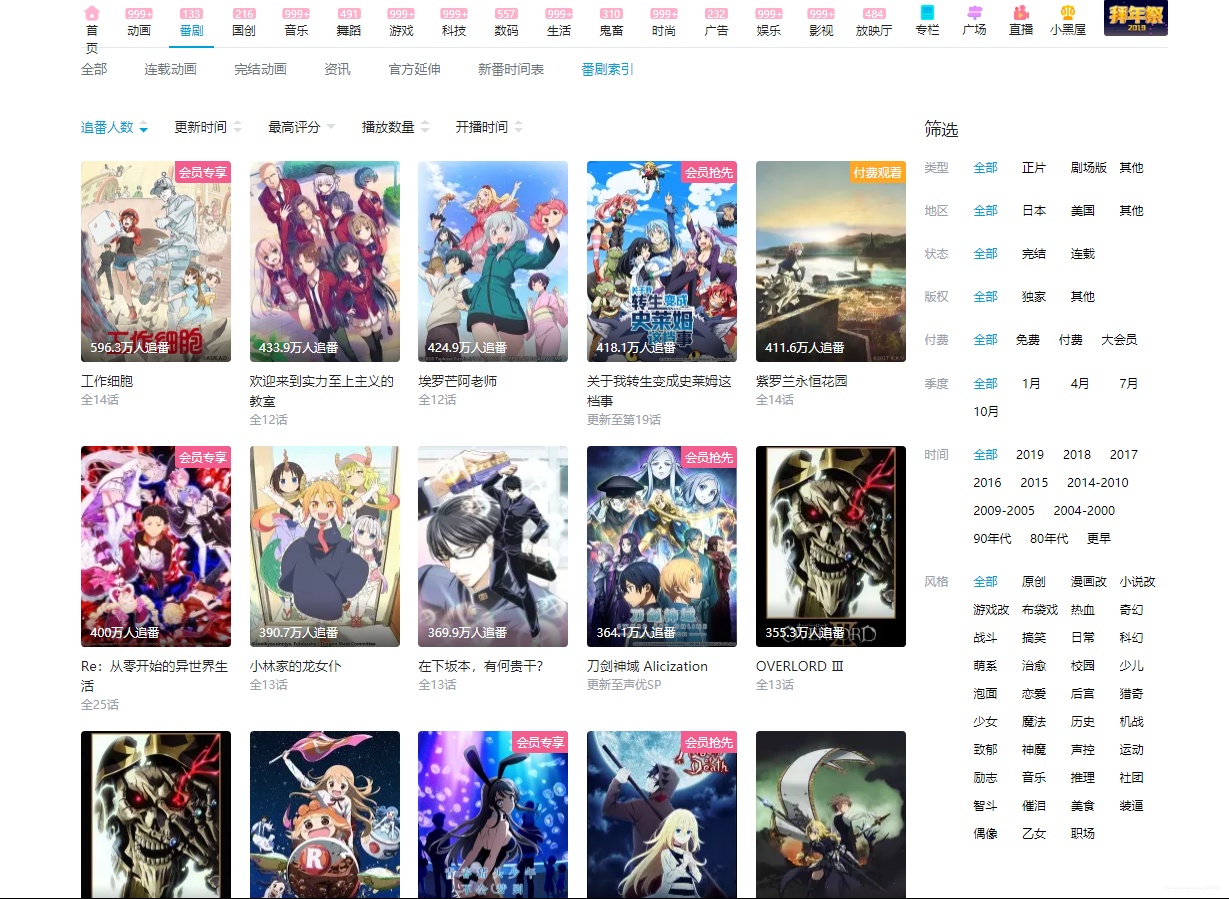Open the 拜年祭 2019 banner
Viewport: 1229px width, 899px height.
(1135, 18)
